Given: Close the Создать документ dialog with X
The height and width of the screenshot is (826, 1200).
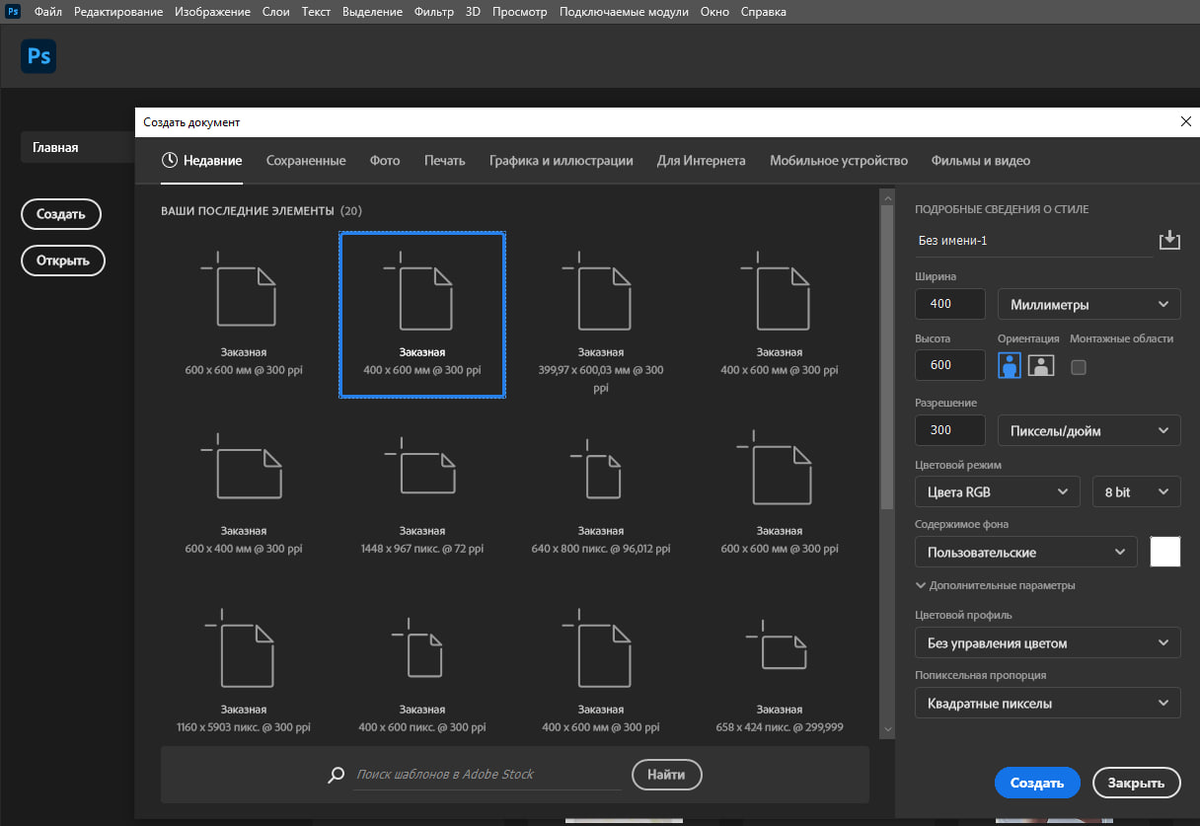Looking at the screenshot, I should 1185,122.
